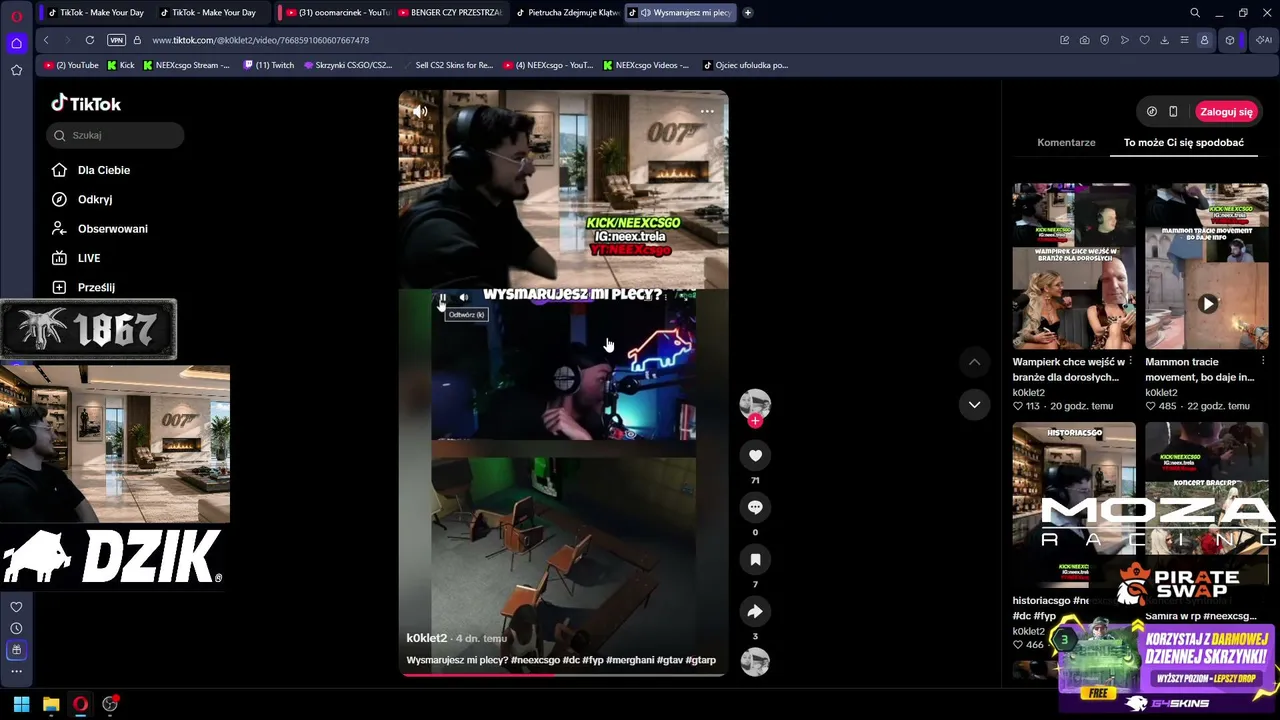Viewport: 1280px width, 720px height.
Task: Open the sidebar history clock icon
Action: pos(16,628)
